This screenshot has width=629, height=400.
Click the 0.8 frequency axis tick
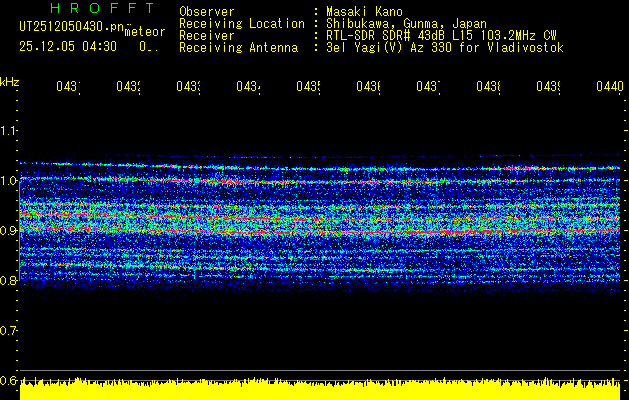click(x=9, y=280)
